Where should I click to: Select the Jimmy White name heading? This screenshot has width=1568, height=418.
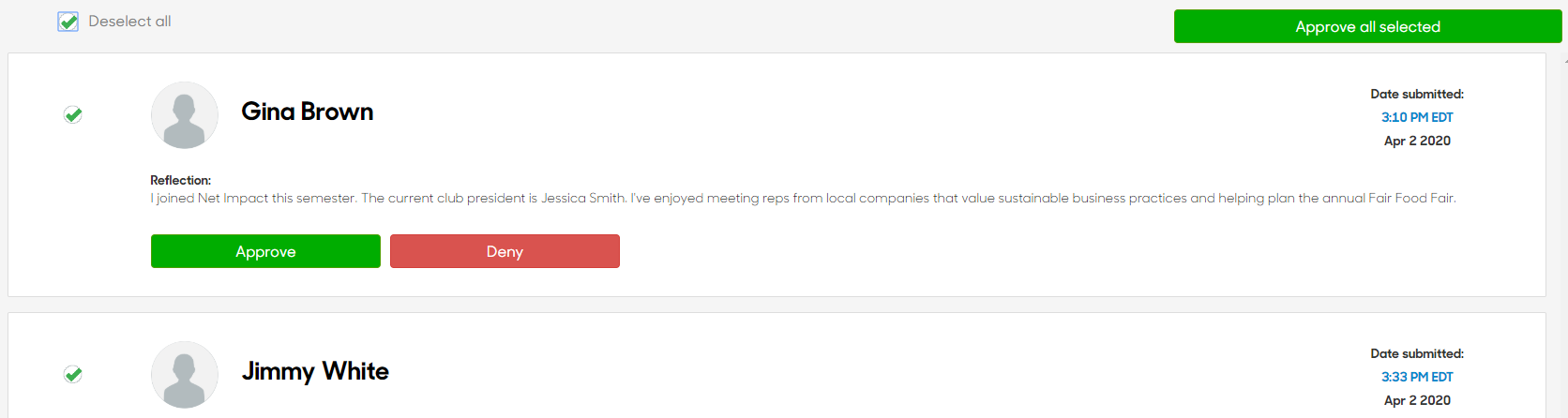click(x=315, y=371)
